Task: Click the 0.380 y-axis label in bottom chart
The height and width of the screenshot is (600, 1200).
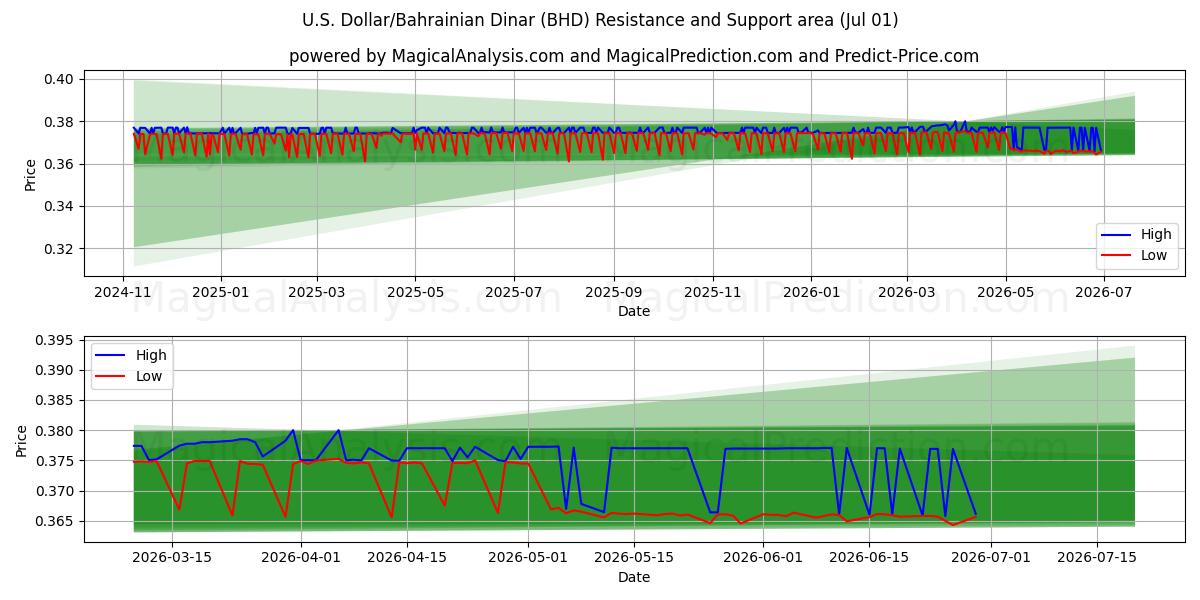Action: tap(56, 431)
